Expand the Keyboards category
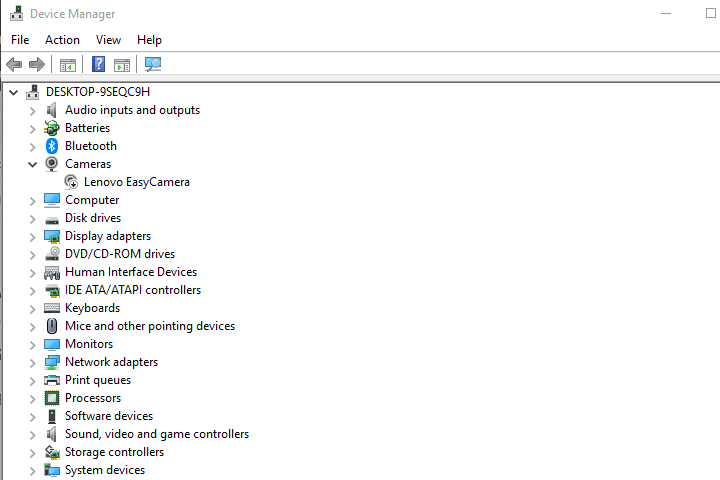Image resolution: width=720 pixels, height=480 pixels. pyautogui.click(x=32, y=309)
